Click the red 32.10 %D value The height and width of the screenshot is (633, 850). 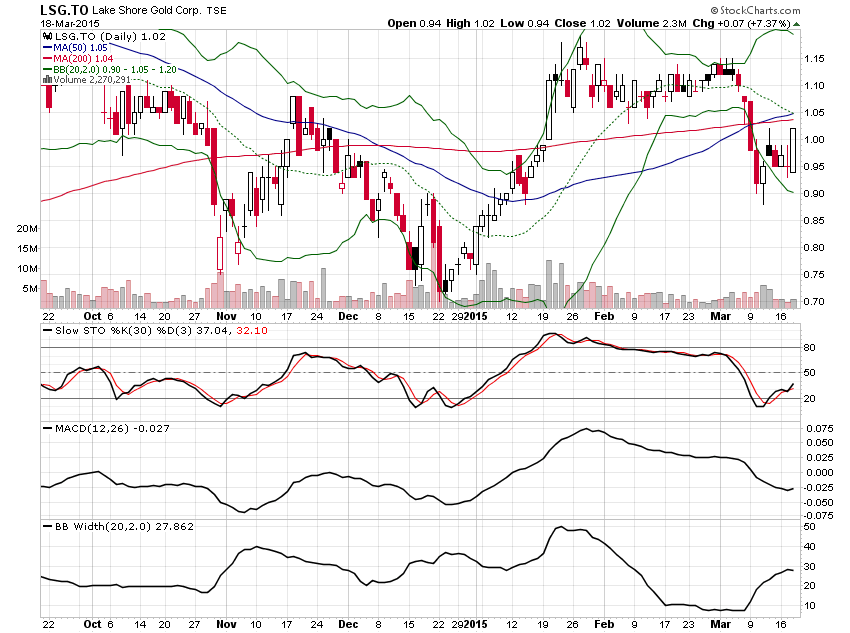tap(252, 331)
